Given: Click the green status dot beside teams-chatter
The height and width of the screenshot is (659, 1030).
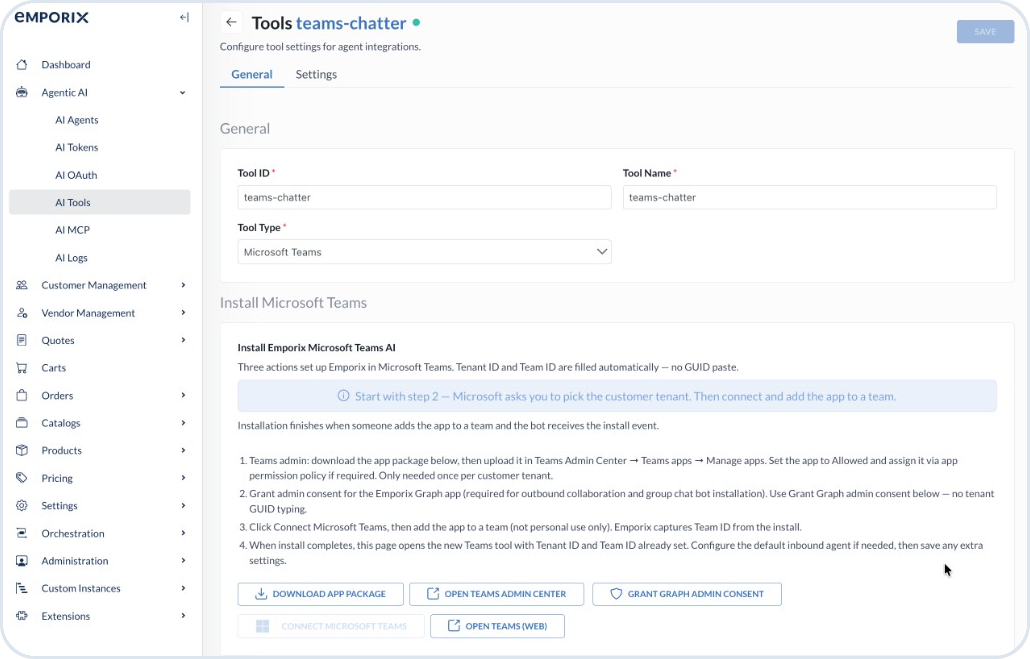Looking at the screenshot, I should [416, 22].
